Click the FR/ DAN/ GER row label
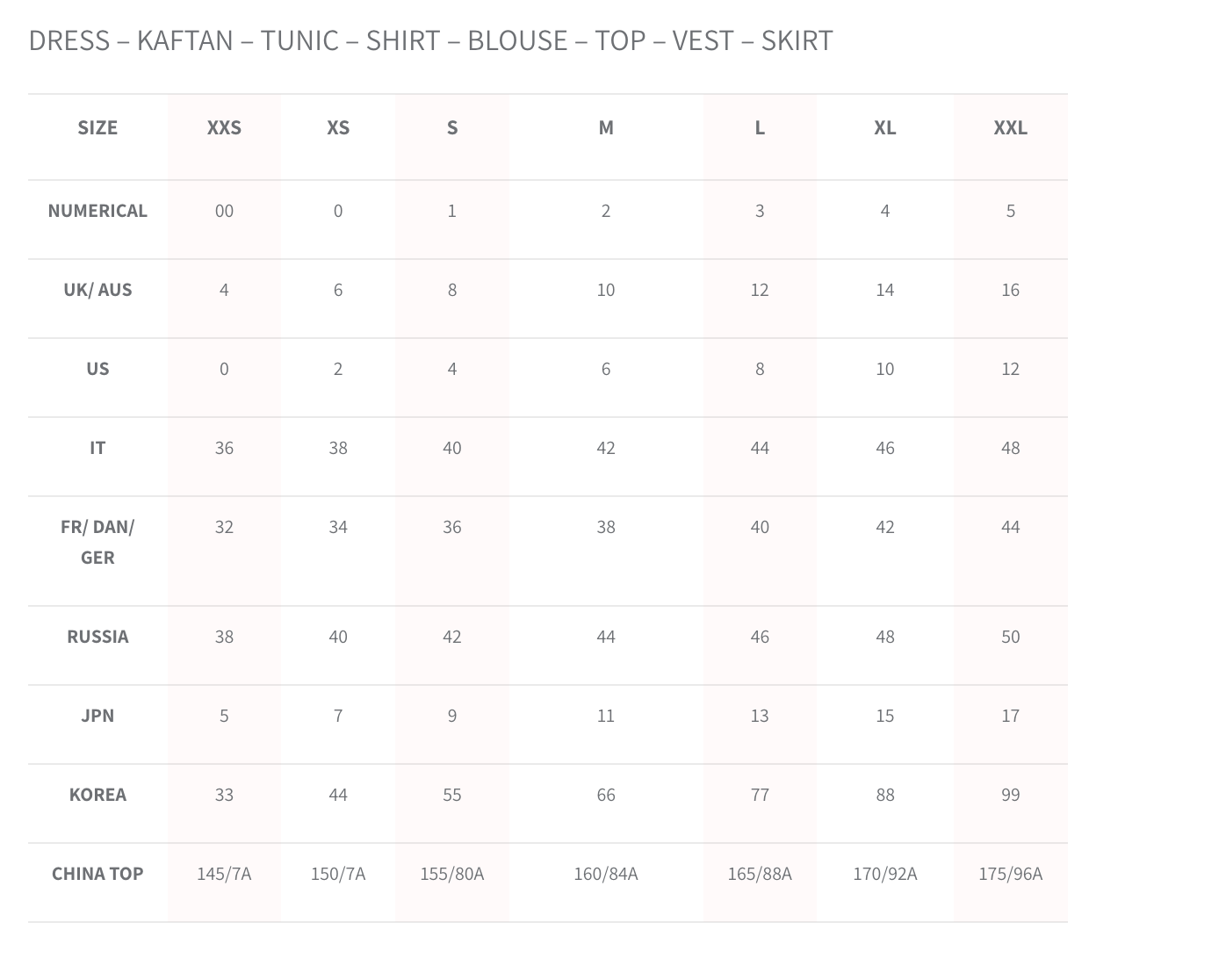 coord(97,542)
